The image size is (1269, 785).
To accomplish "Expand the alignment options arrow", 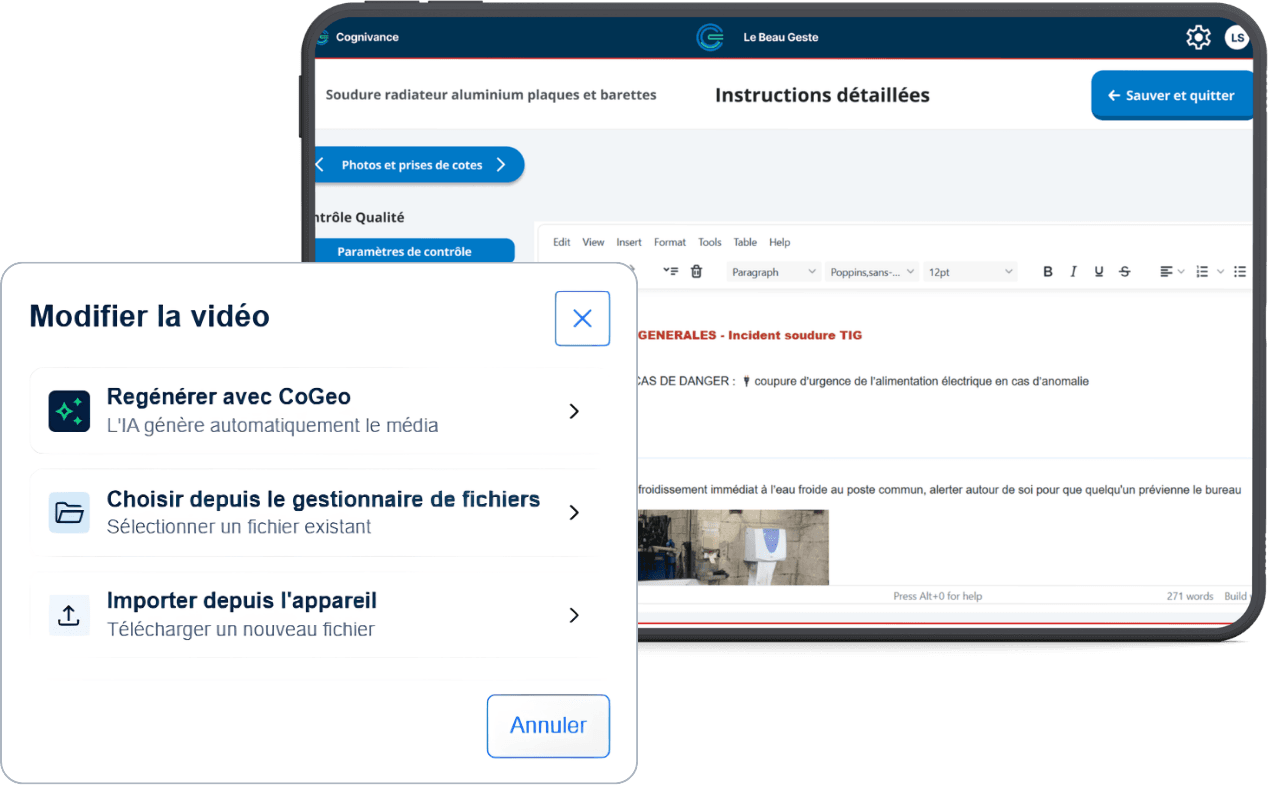I will pos(1181,272).
